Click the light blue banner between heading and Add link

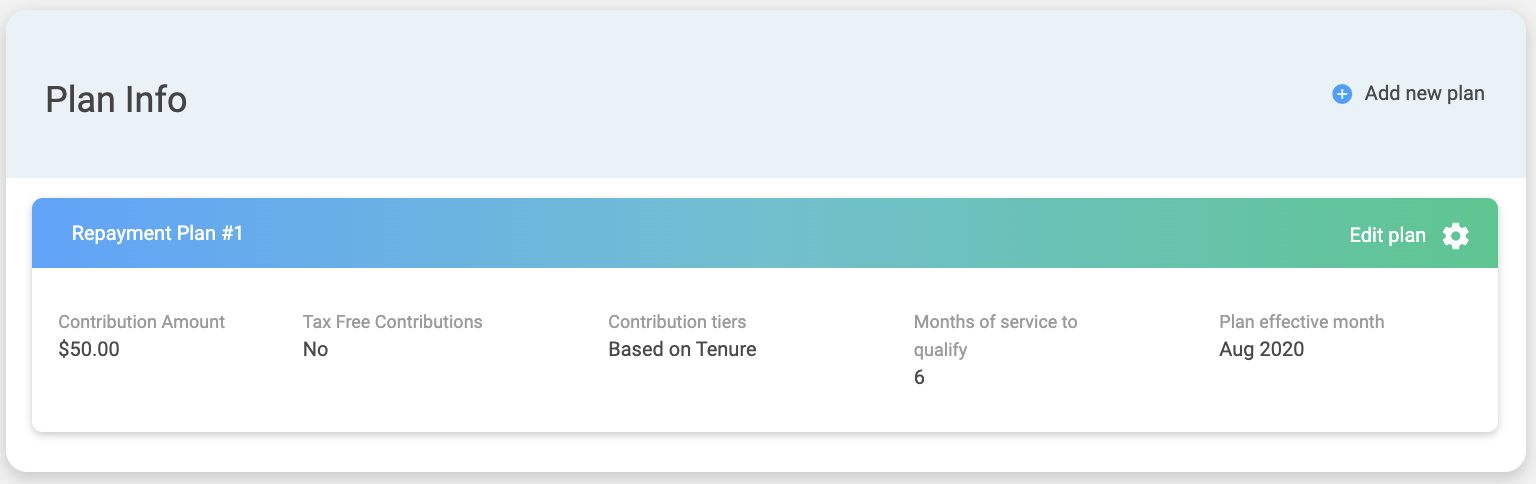pyautogui.click(x=760, y=100)
